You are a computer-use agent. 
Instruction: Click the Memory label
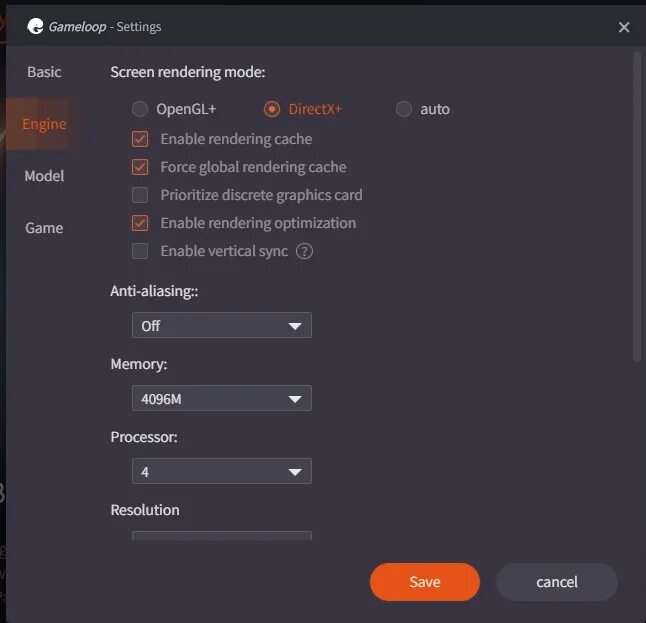coord(139,364)
